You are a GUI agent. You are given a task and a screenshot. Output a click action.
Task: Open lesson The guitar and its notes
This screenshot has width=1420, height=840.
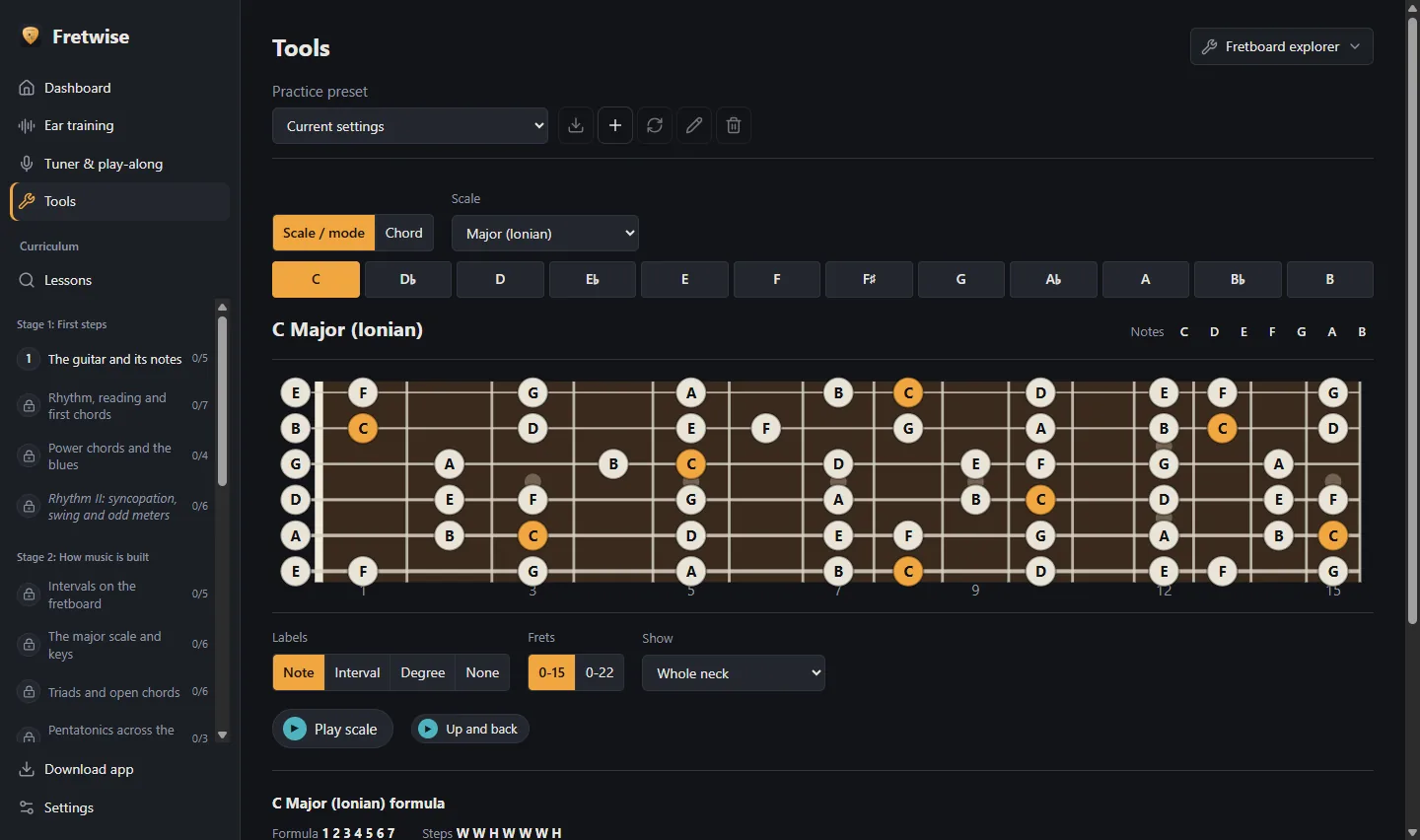click(112, 359)
